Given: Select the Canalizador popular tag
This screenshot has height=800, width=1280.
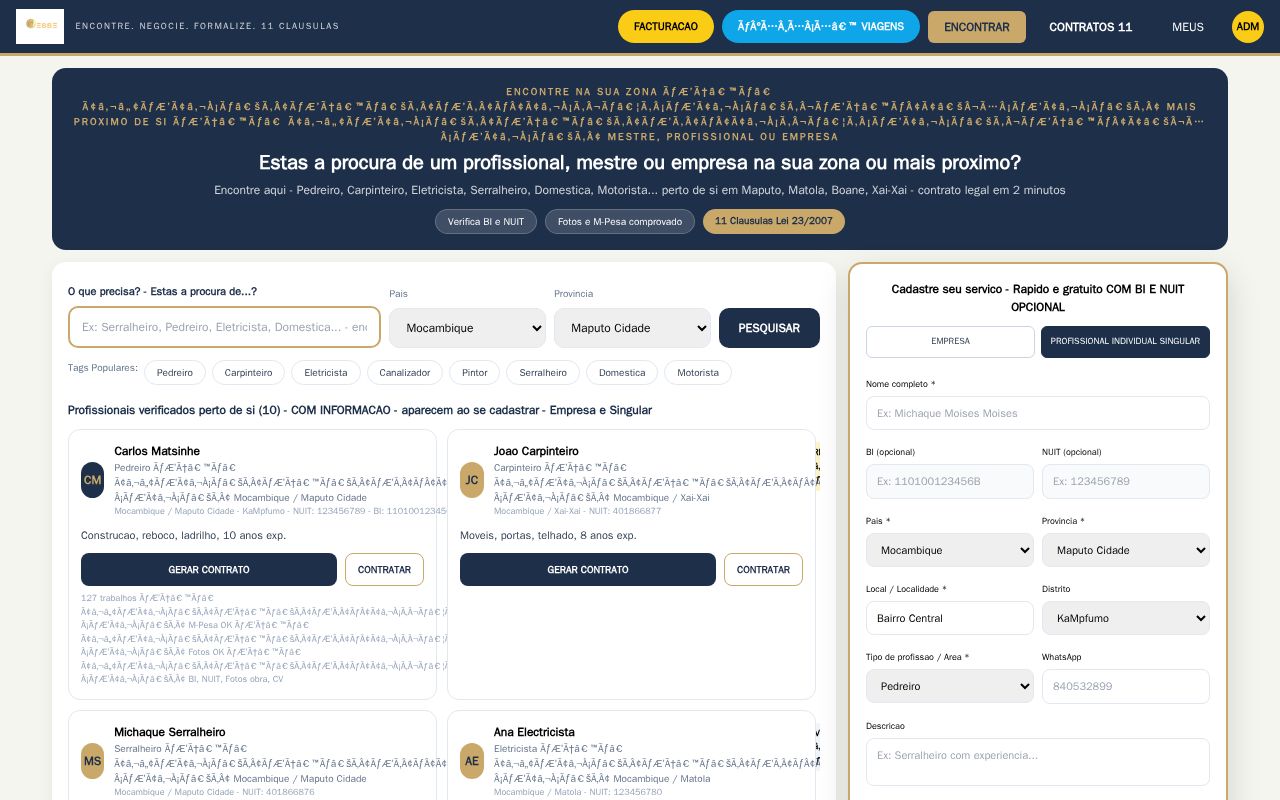Looking at the screenshot, I should [x=405, y=372].
